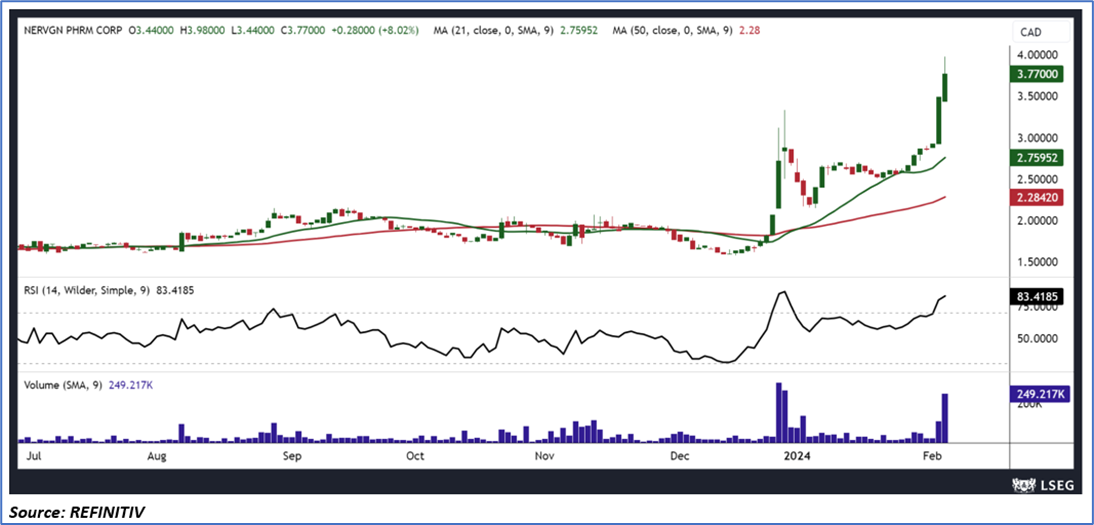This screenshot has height=525, width=1094.
Task: Click the 2.00000 price axis label
Action: pyautogui.click(x=1037, y=221)
